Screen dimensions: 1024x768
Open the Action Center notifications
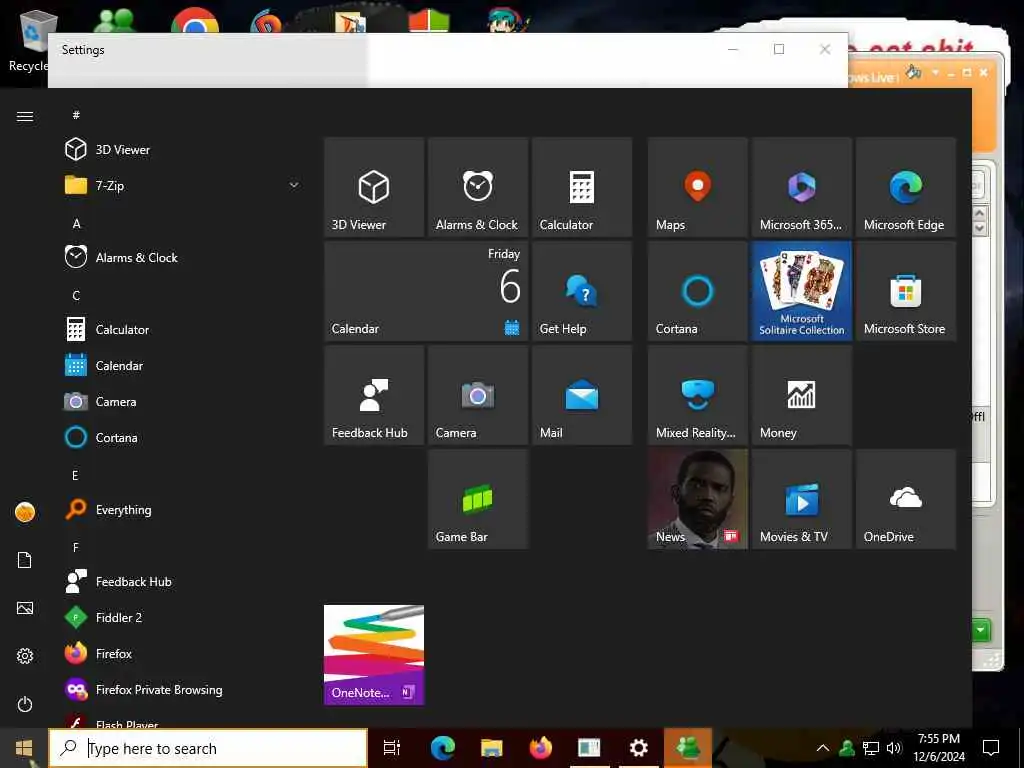pos(991,748)
